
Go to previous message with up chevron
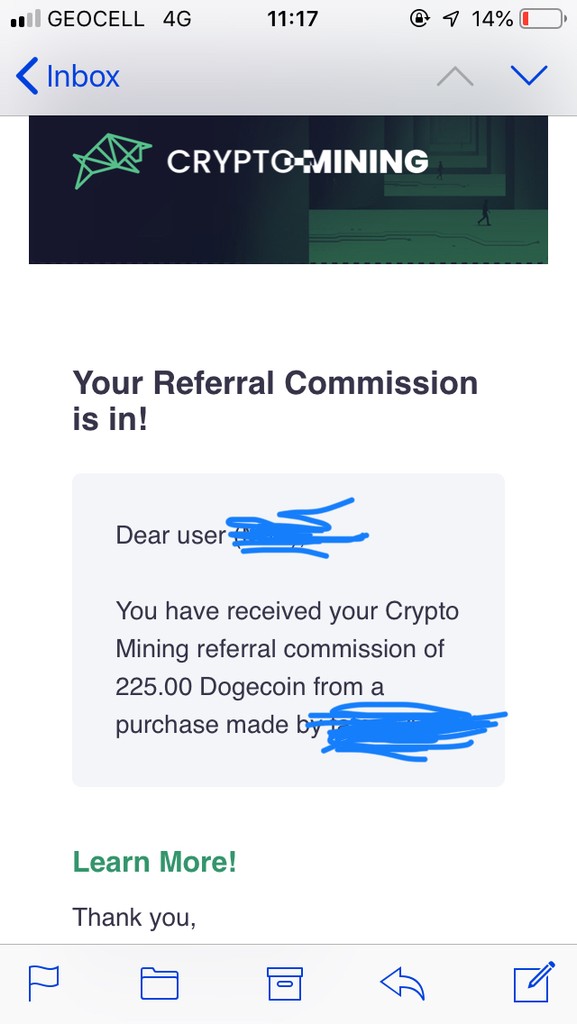coord(455,76)
